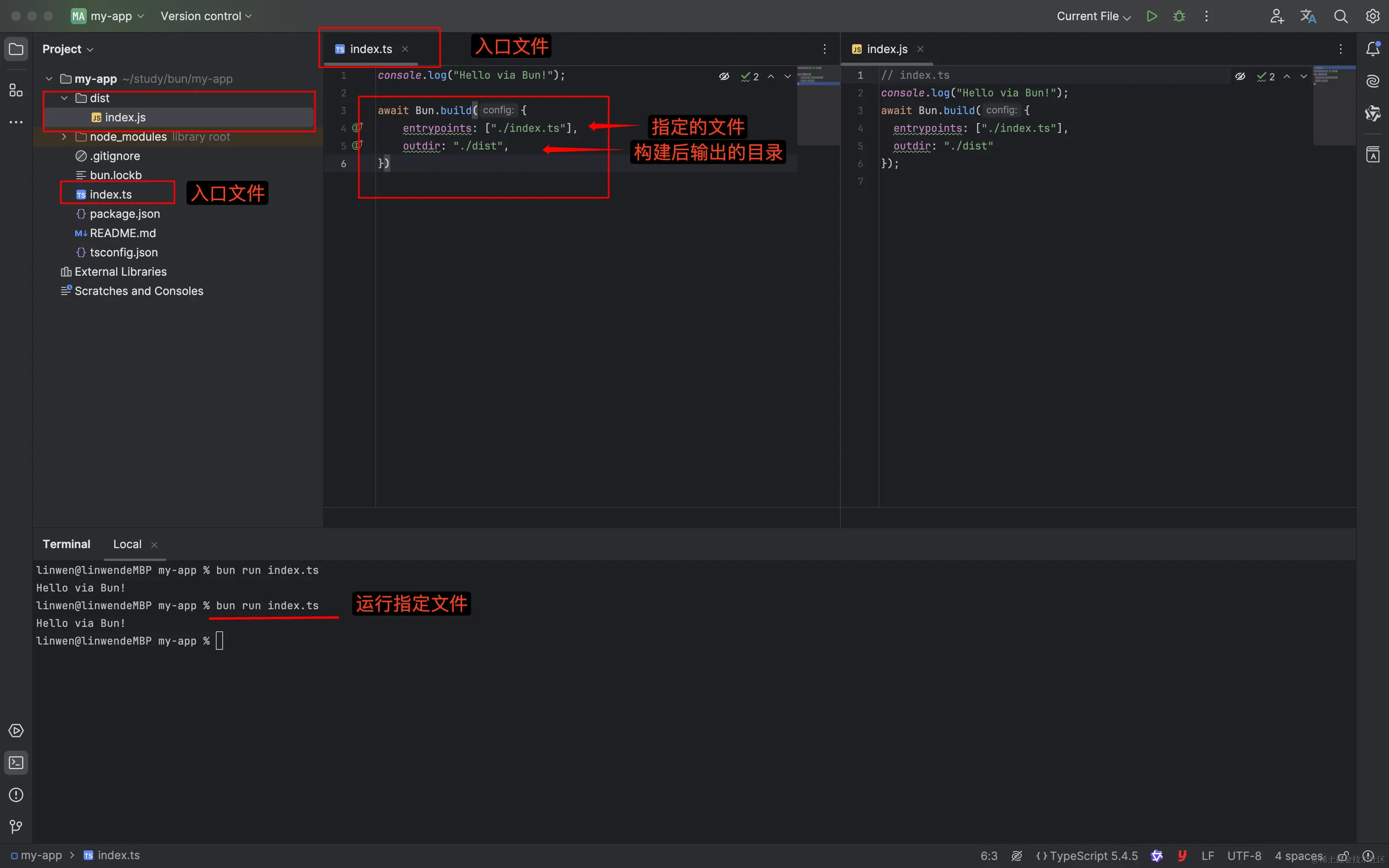Select bun.lockb file
Image resolution: width=1389 pixels, height=868 pixels.
(x=109, y=175)
